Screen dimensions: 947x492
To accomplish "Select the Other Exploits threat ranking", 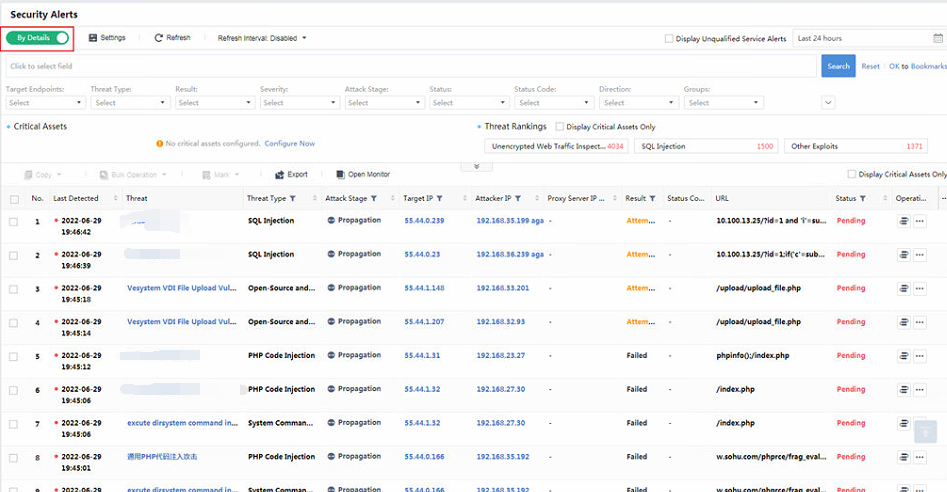I will click(x=856, y=146).
